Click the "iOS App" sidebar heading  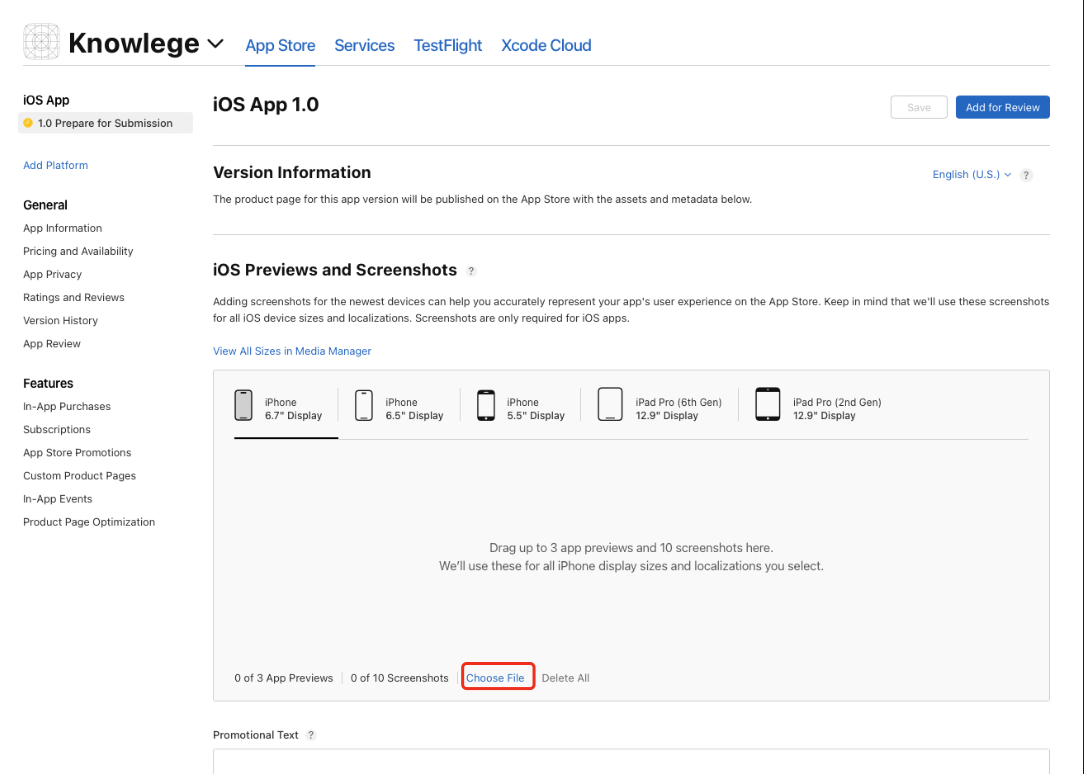(x=46, y=100)
